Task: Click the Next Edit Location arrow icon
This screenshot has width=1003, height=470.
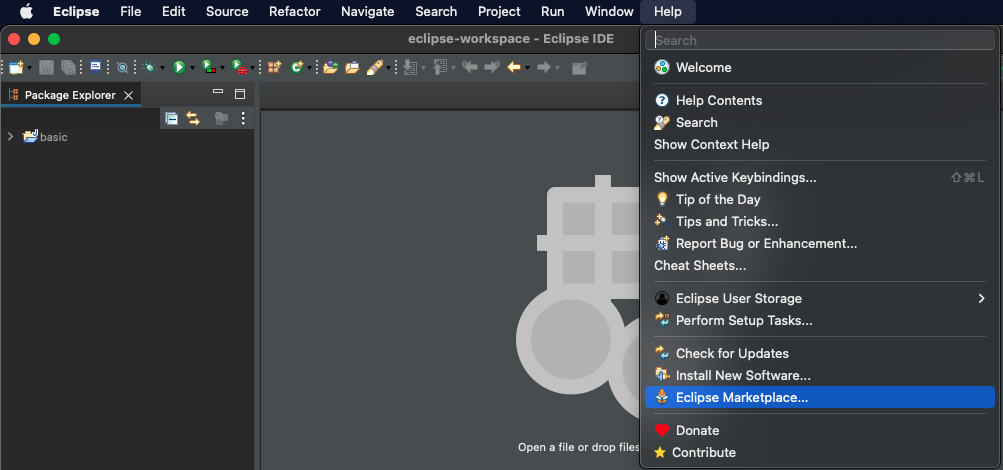Action: click(x=492, y=67)
